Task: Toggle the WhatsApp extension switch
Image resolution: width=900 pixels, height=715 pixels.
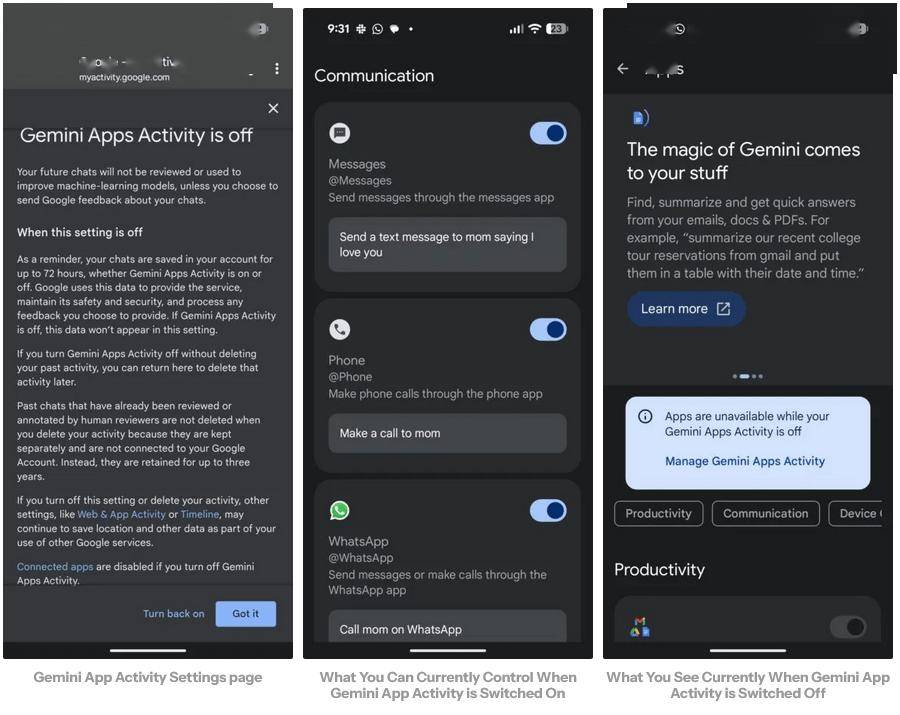Action: (x=548, y=510)
